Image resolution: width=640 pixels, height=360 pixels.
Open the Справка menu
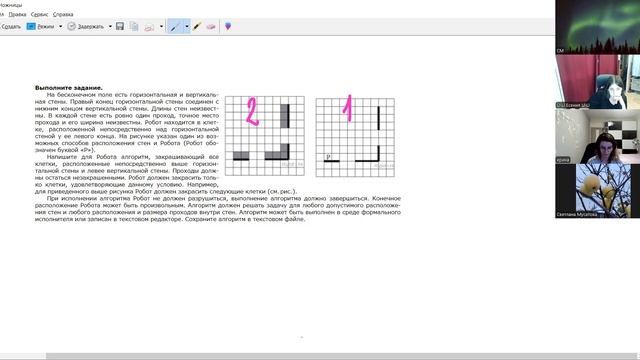(x=63, y=14)
